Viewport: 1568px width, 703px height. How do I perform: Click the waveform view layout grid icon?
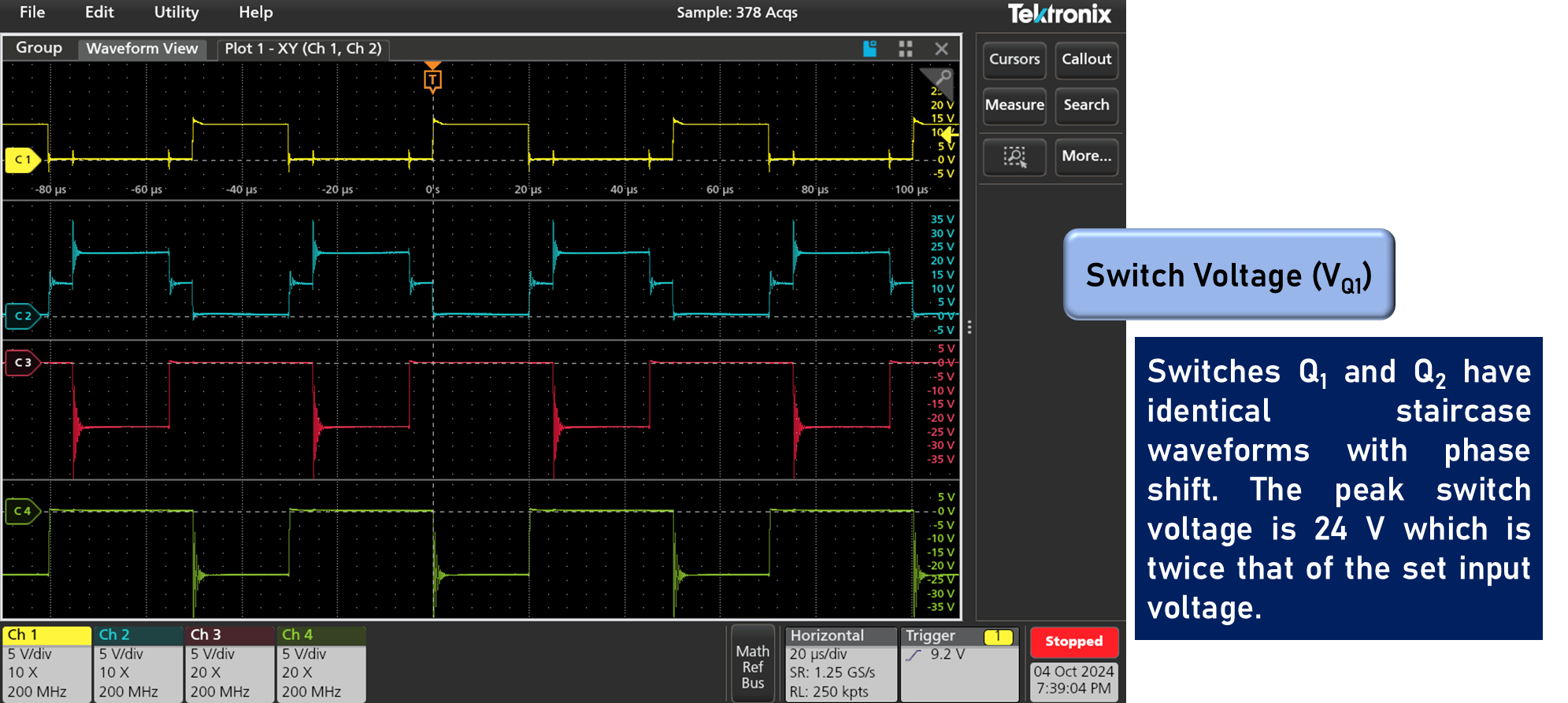[x=906, y=49]
